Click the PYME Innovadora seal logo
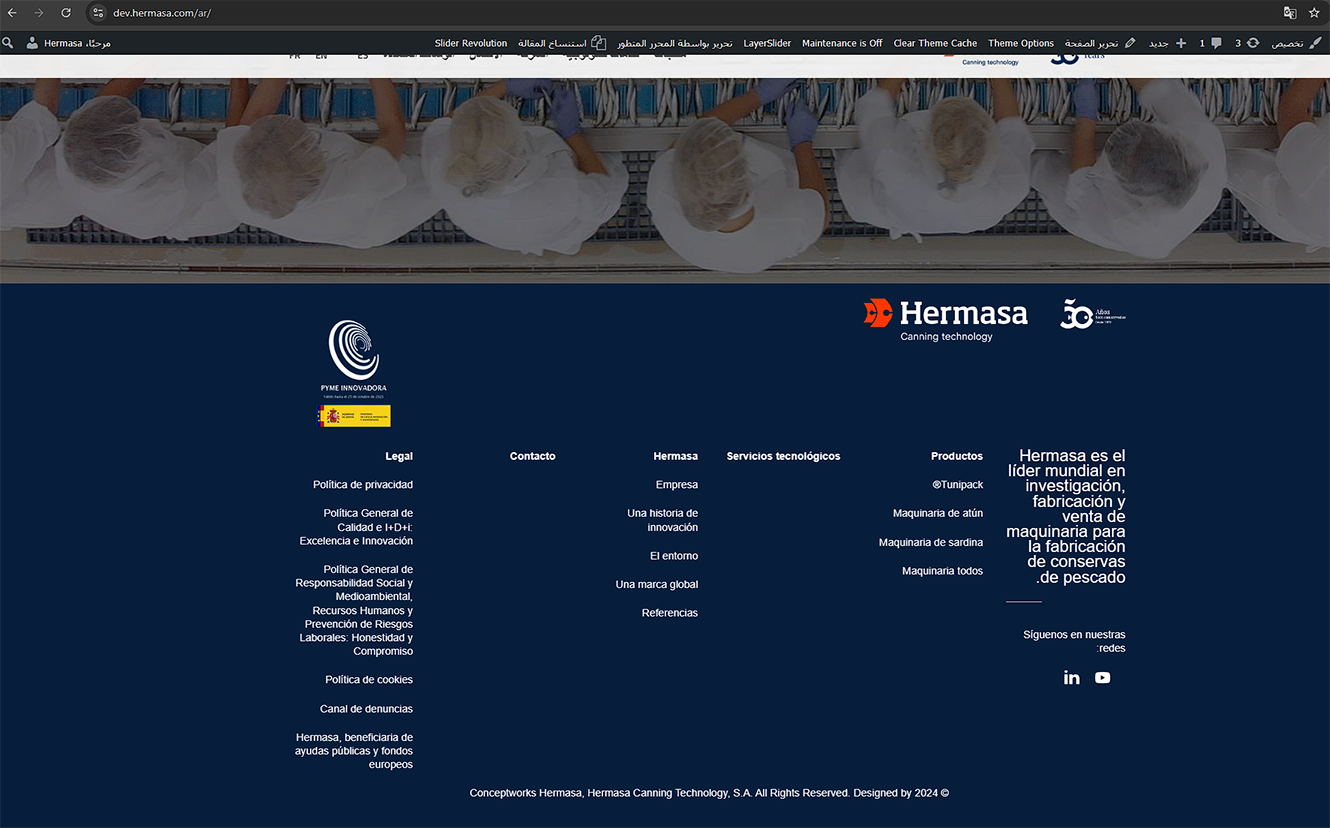Viewport: 1330px width, 828px height. 354,359
